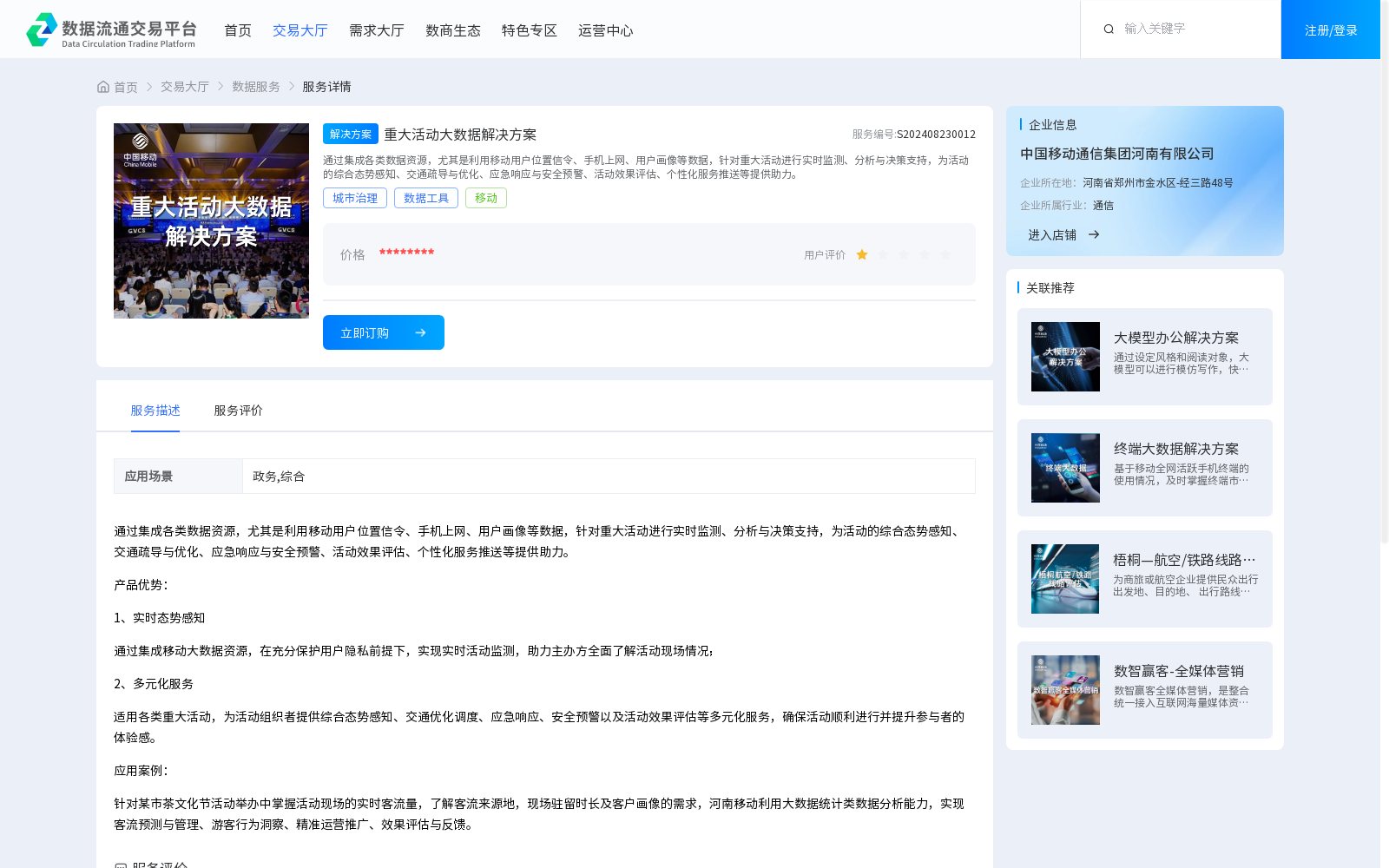
Task: Click the search magnifier icon
Action: pos(1109,30)
